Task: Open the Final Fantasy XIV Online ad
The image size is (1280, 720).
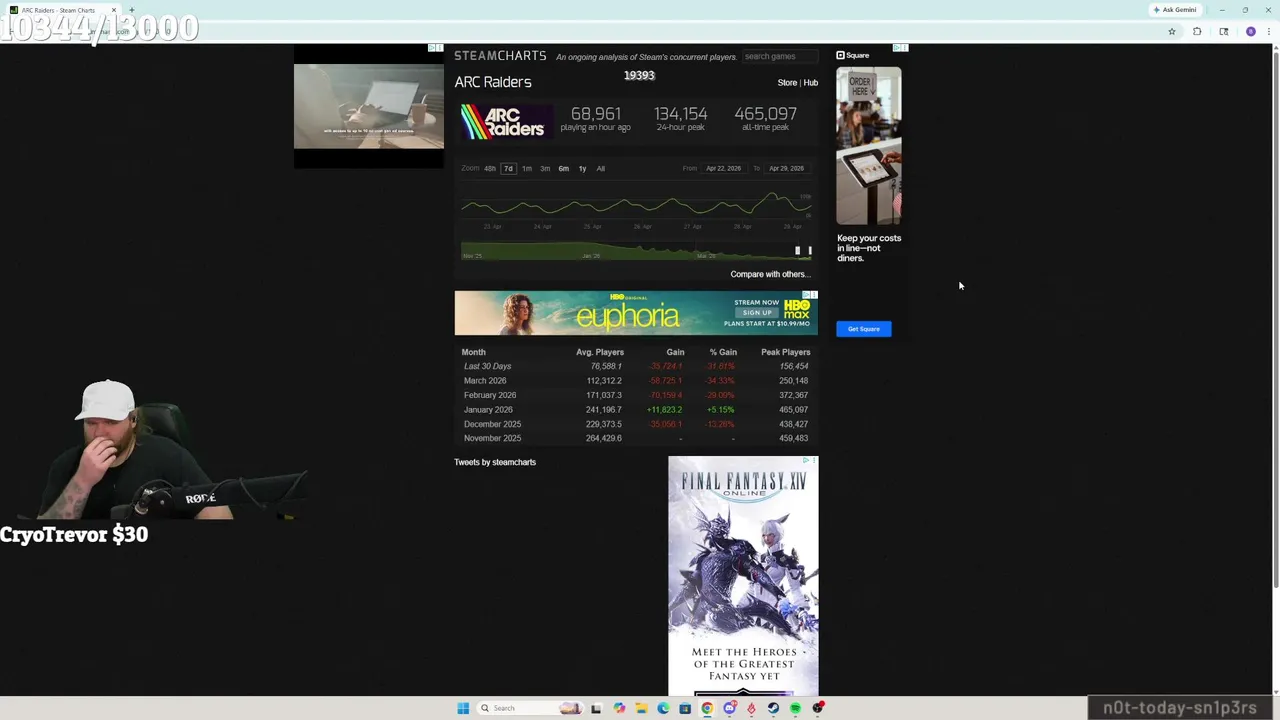Action: click(743, 576)
